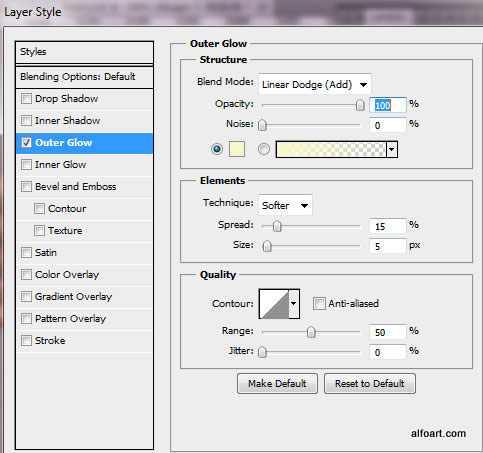
Task: Select the solid color radio button
Action: 217,149
